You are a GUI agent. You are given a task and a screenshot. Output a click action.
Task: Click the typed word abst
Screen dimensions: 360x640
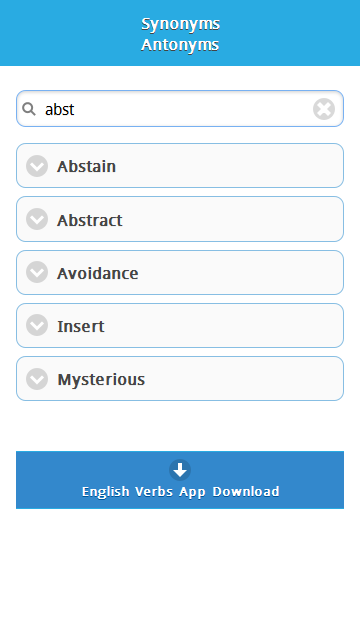click(x=60, y=109)
